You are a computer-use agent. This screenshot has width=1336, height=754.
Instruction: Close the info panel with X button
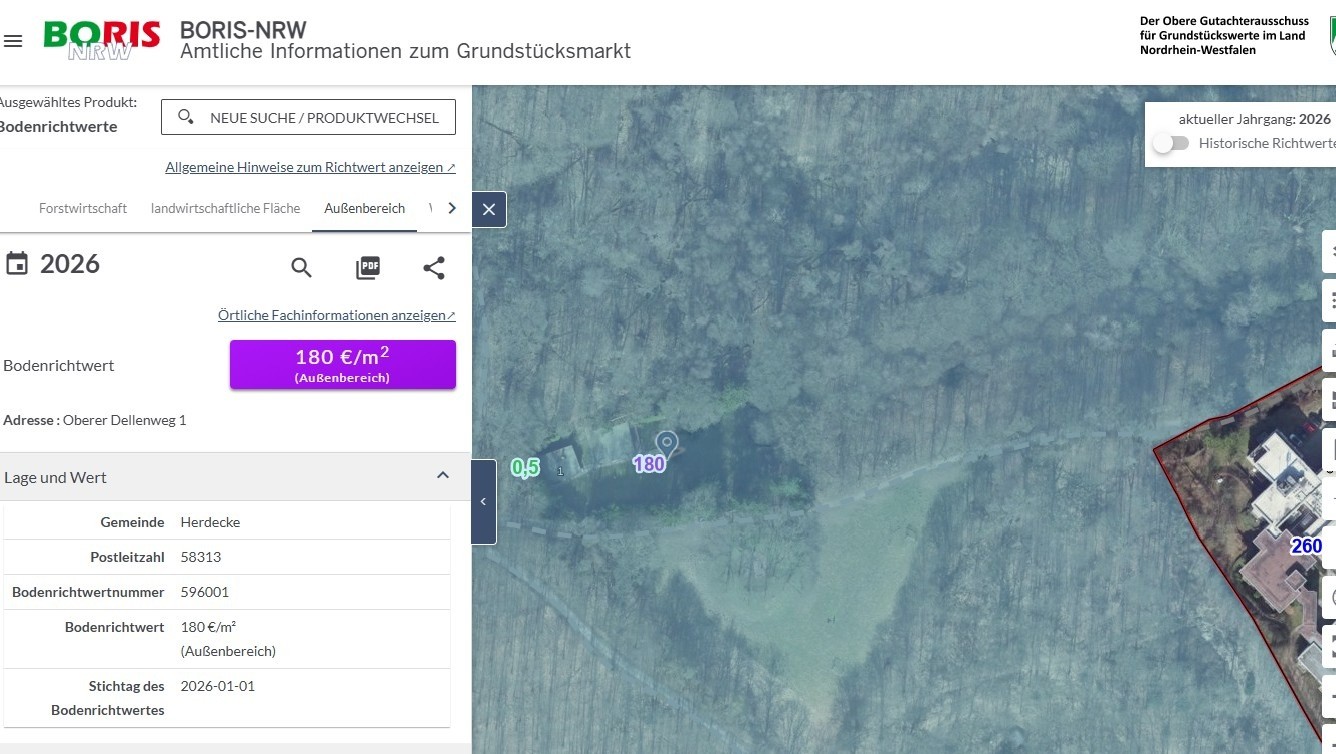489,209
